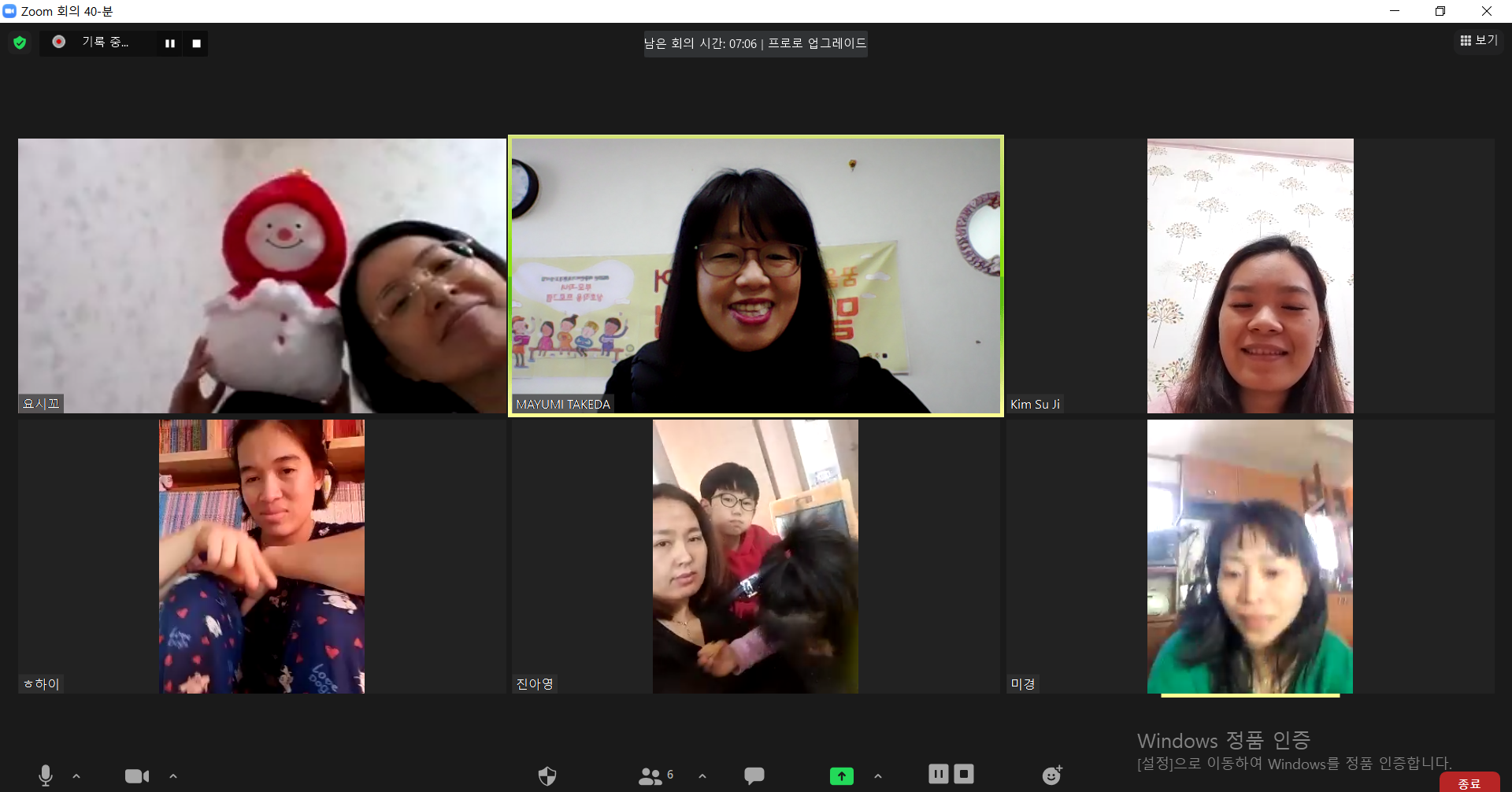Pause recording from the top bar
This screenshot has height=792, width=1512.
point(169,43)
